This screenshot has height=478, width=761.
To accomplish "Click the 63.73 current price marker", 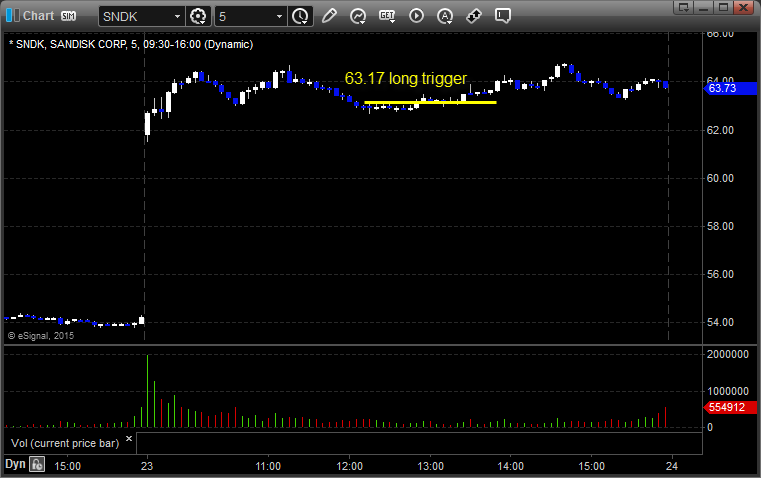I will (730, 88).
